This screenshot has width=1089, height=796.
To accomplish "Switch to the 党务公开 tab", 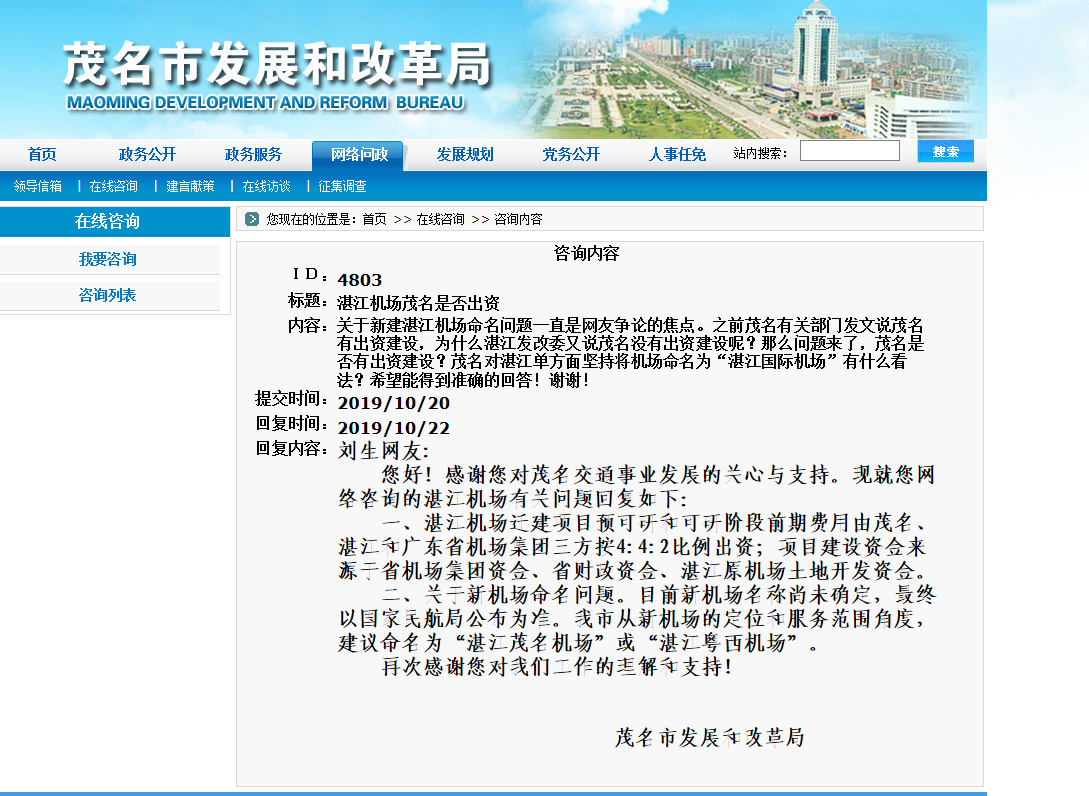I will tap(571, 154).
